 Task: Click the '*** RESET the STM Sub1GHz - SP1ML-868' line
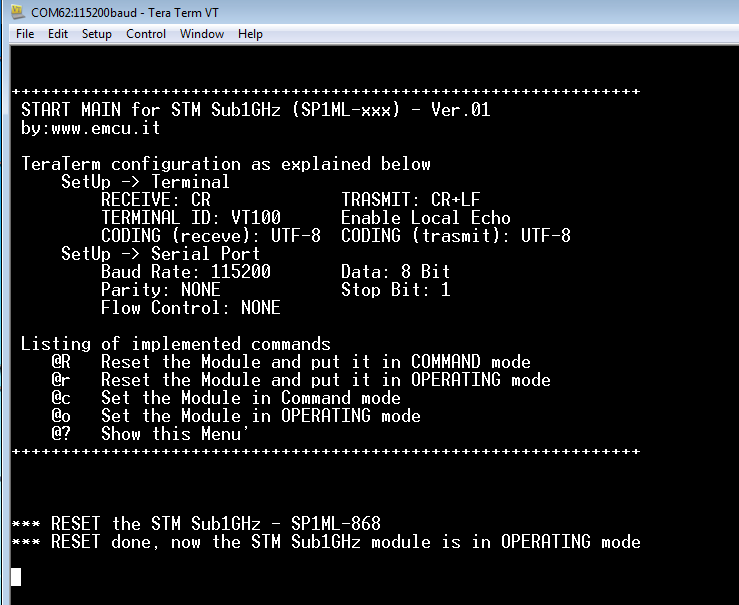point(196,524)
